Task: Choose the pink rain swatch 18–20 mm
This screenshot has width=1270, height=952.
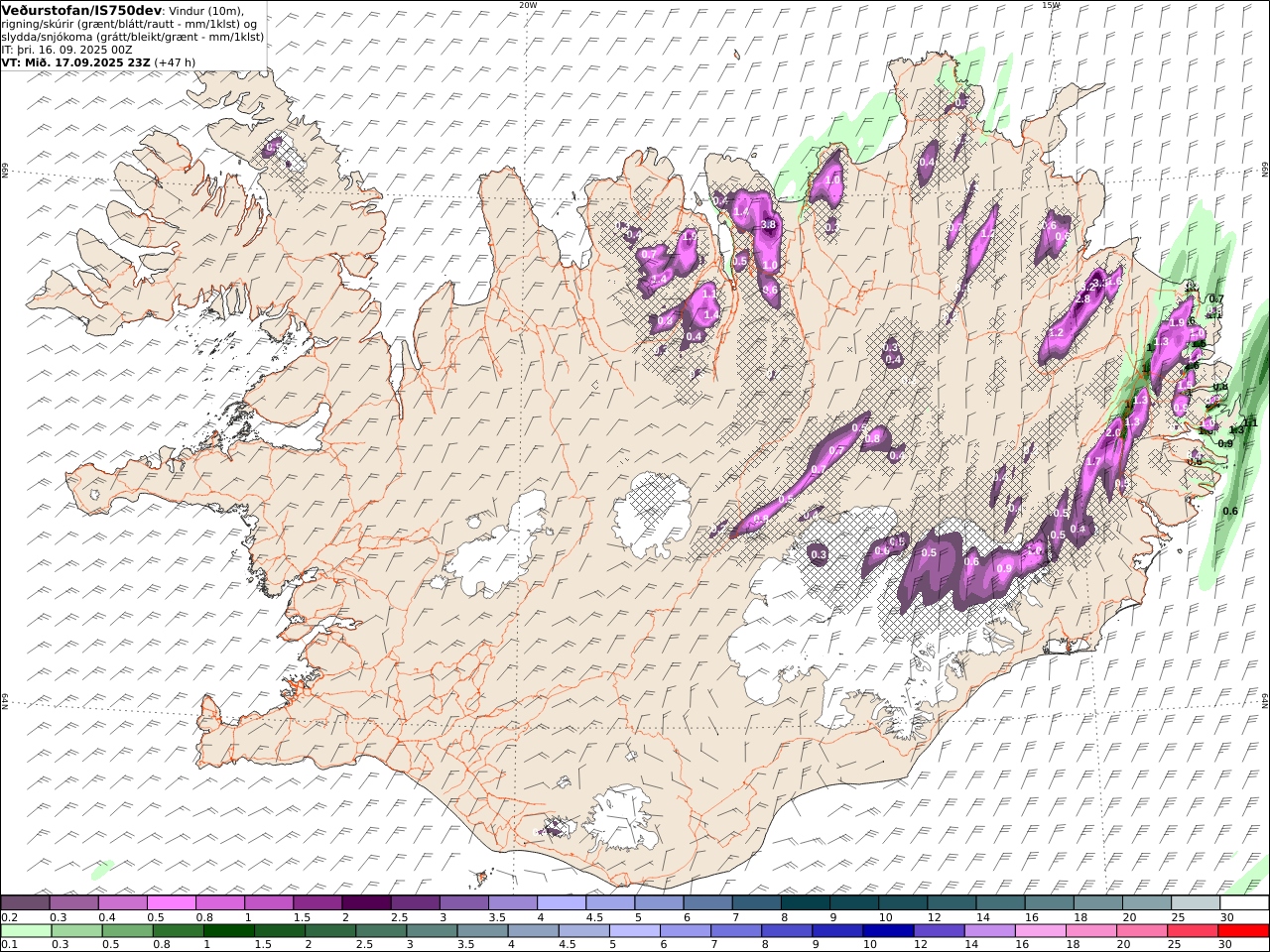Action: (1091, 931)
